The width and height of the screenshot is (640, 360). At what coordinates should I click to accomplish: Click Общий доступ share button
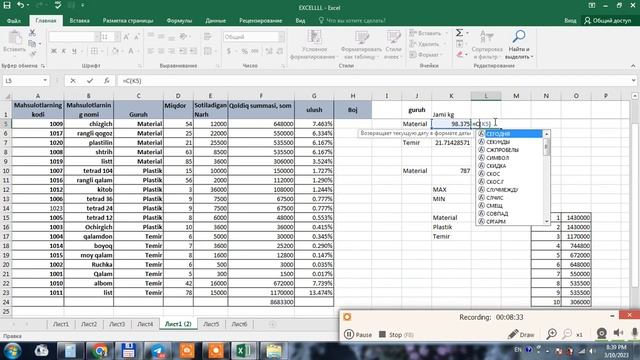tap(608, 20)
